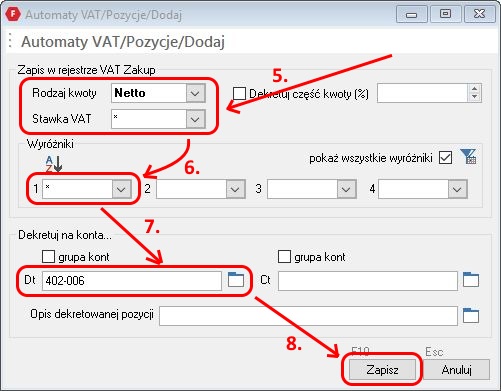Click the Rodzaj kwoty label
Image resolution: width=501 pixels, height=391 pixels.
[x=64, y=93]
